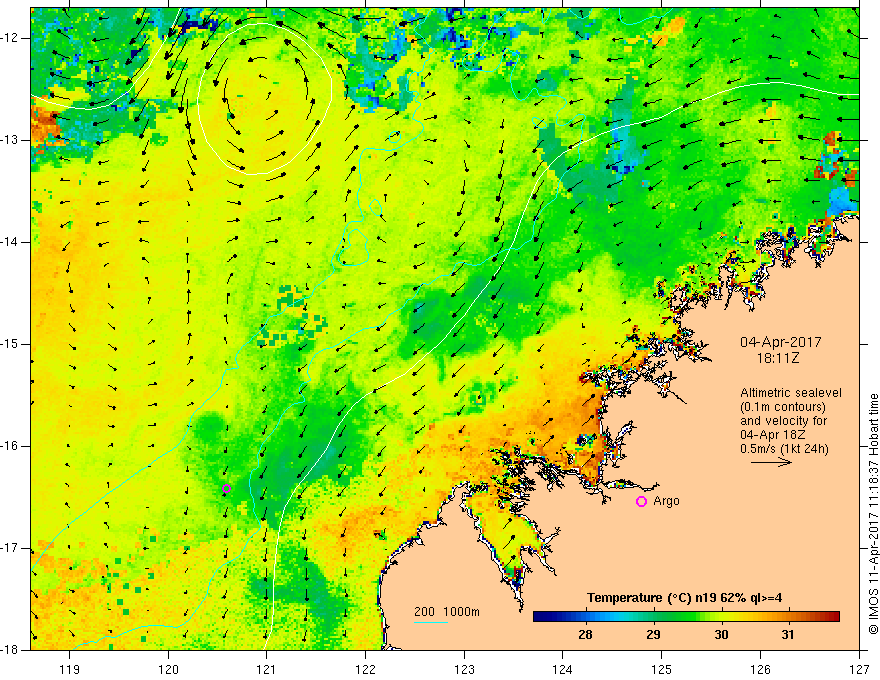Click the magenta Argo circle in the legend
The width and height of the screenshot is (880, 680).
tap(641, 502)
